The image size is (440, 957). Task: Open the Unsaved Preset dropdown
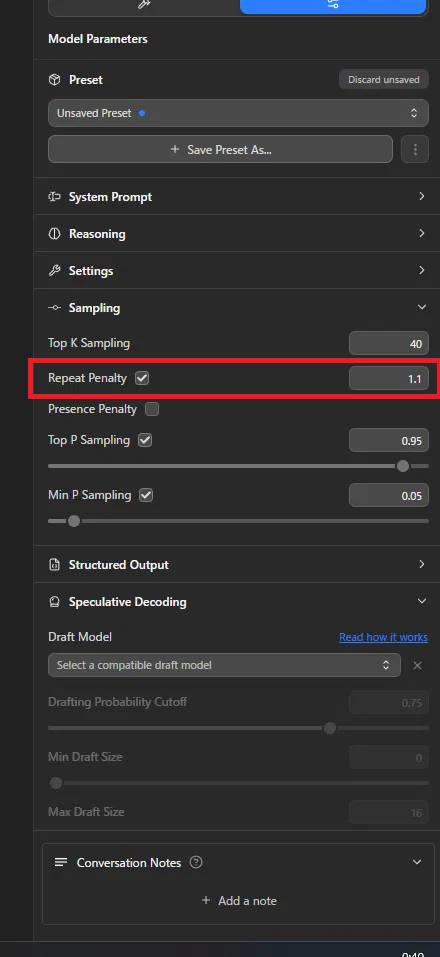click(x=239, y=113)
